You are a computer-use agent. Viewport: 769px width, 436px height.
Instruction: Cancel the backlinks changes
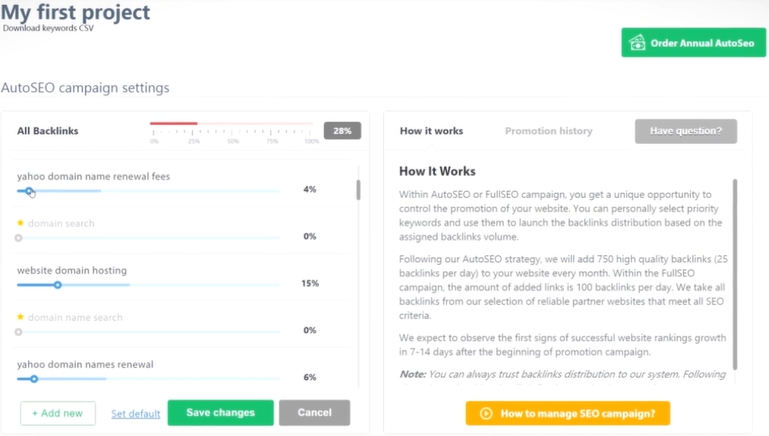[x=314, y=412]
